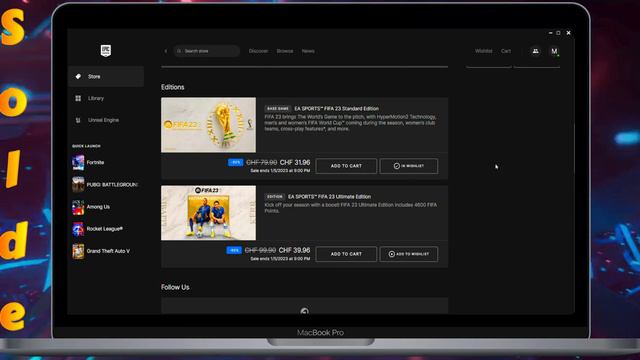The height and width of the screenshot is (360, 640).
Task: Click the BASE GAME label badge
Action: [278, 109]
